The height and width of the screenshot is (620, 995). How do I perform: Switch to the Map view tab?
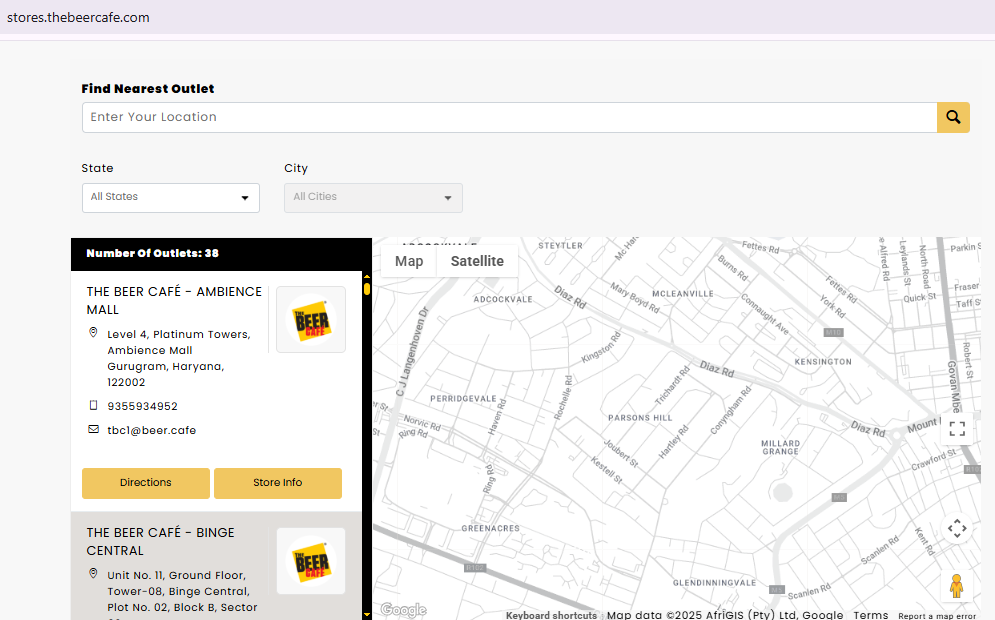[x=409, y=261]
